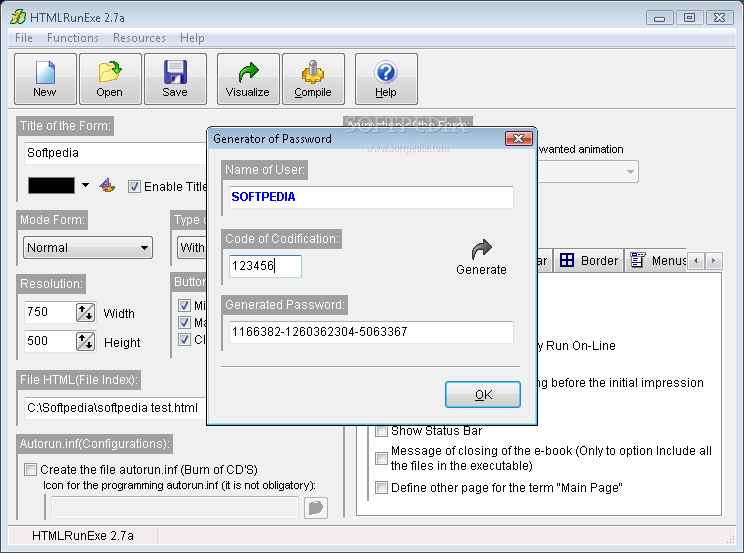Switch to the Border tab
The width and height of the screenshot is (744, 553).
click(x=588, y=260)
